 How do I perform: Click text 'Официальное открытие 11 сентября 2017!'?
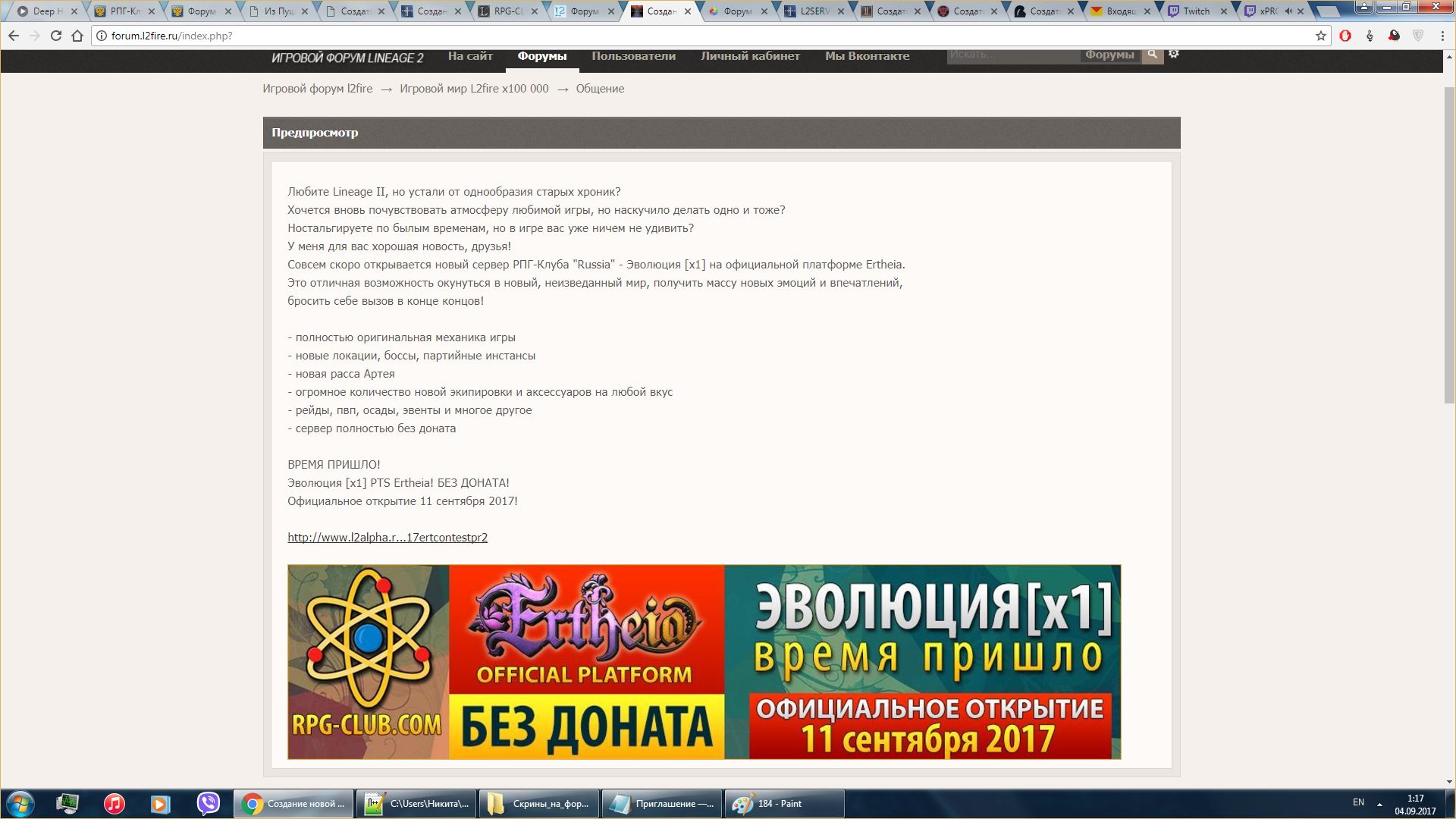click(403, 501)
